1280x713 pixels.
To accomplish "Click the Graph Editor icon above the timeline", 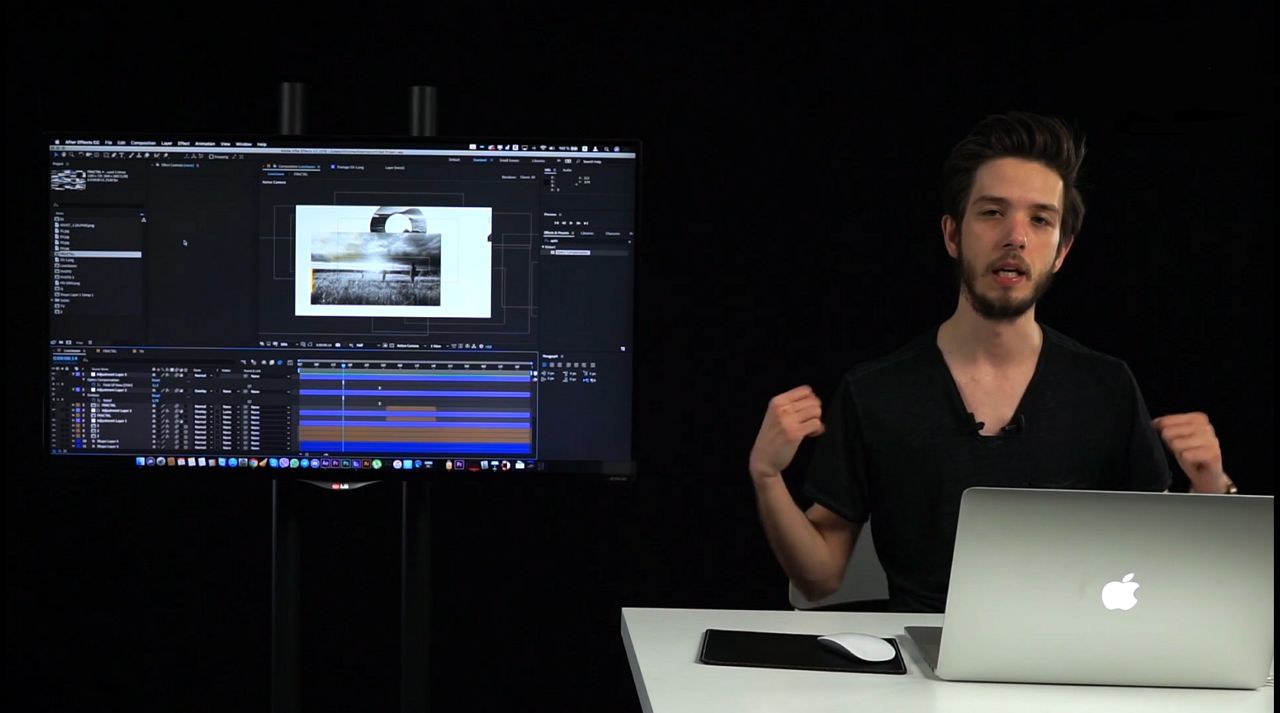I will coord(289,362).
